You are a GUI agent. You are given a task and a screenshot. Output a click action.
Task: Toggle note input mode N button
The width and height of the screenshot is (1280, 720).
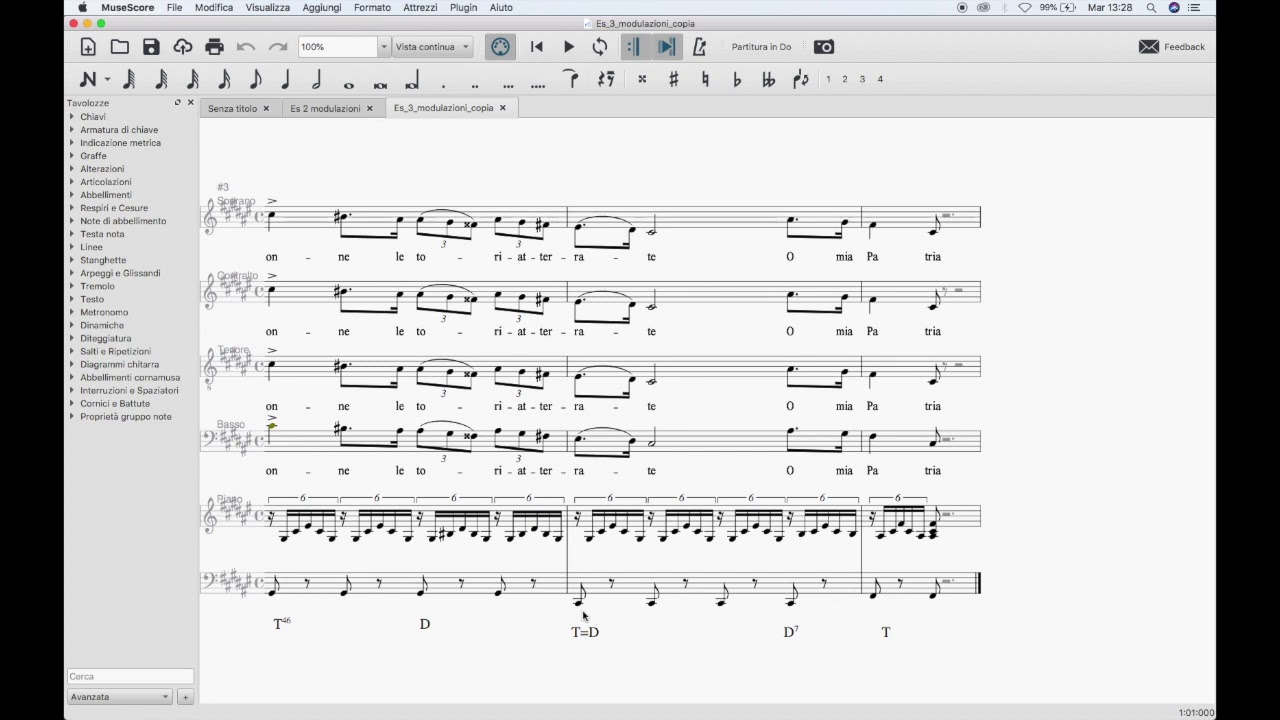pyautogui.click(x=88, y=79)
